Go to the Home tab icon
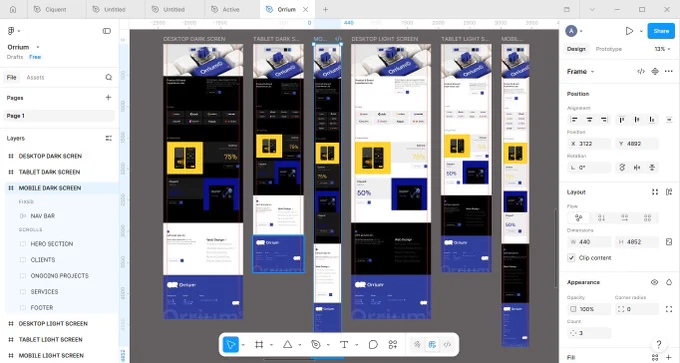The width and height of the screenshot is (680, 363). 13,9
